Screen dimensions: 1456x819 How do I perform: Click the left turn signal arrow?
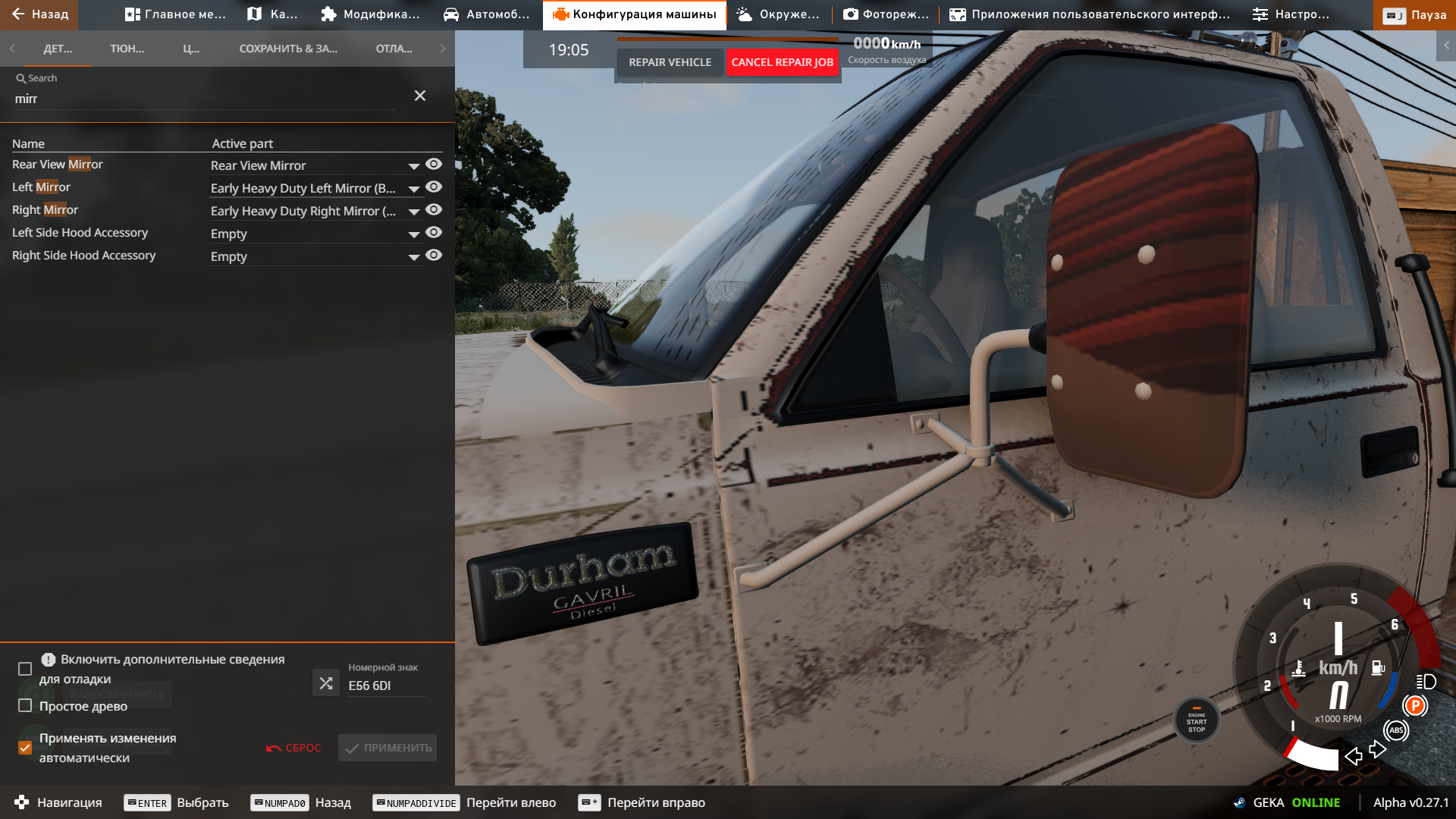[1353, 756]
